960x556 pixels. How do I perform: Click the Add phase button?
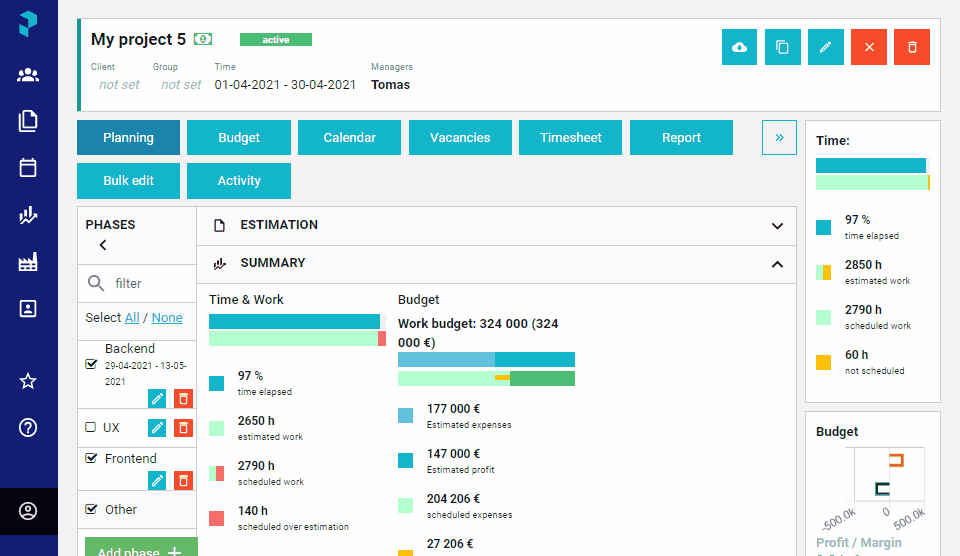[x=141, y=547]
